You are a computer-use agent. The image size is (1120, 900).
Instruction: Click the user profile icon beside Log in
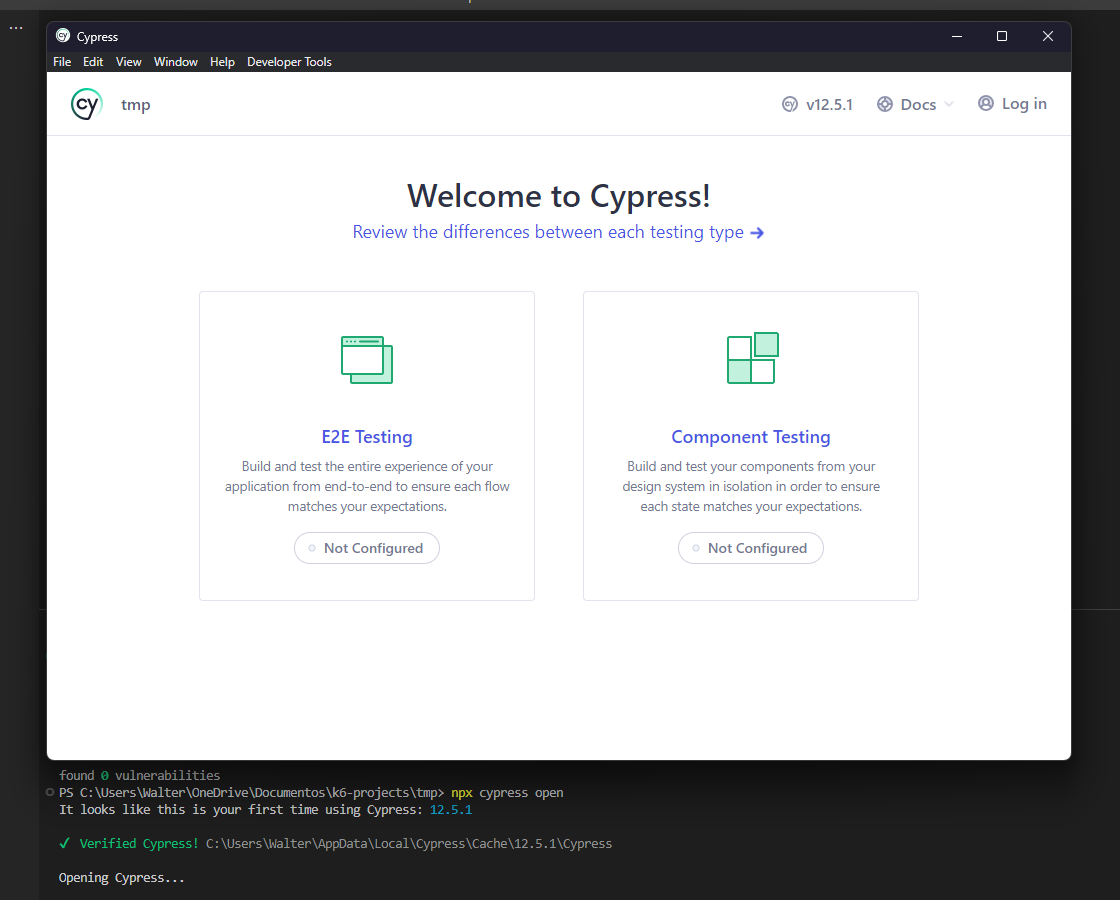tap(984, 103)
